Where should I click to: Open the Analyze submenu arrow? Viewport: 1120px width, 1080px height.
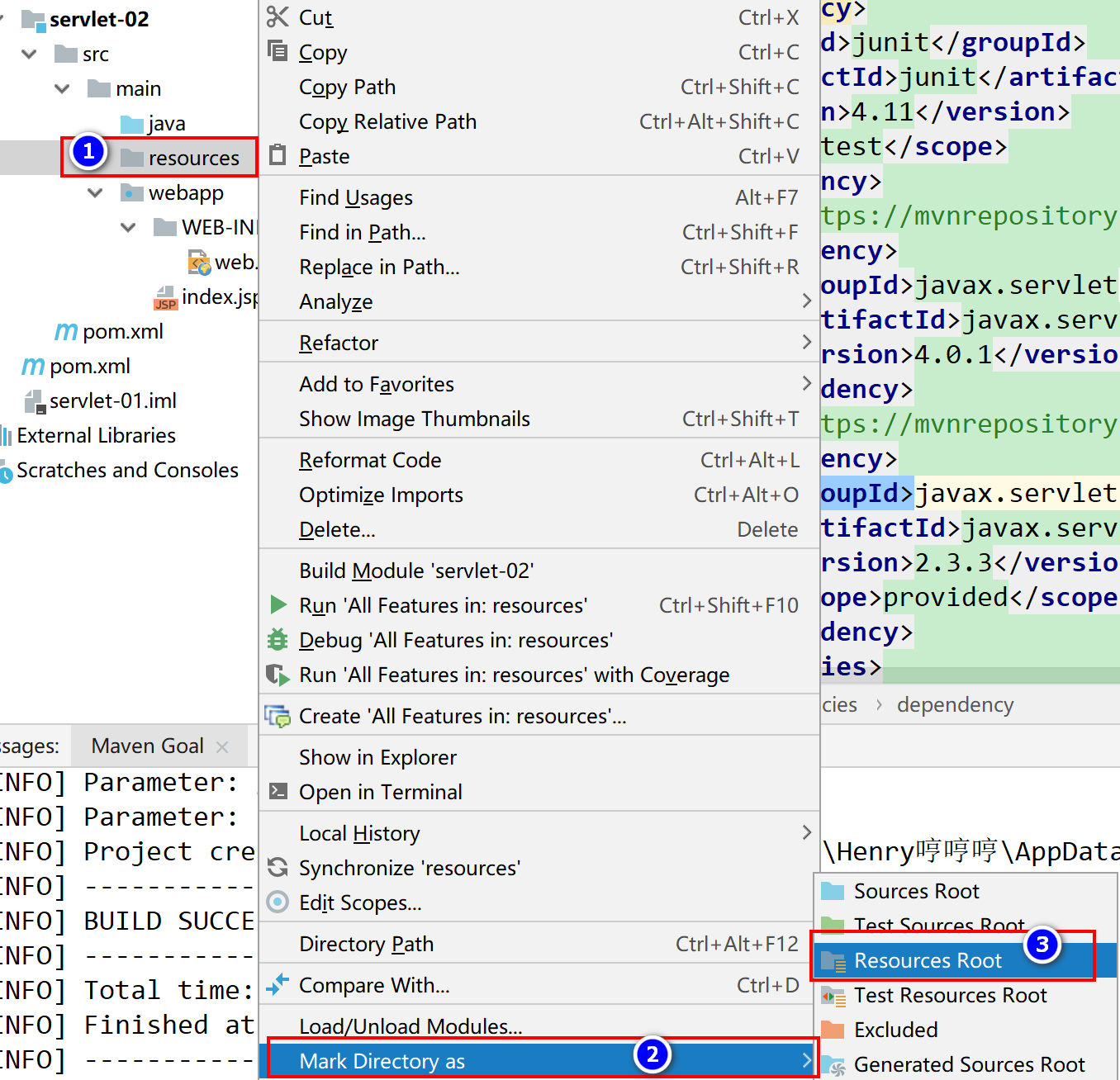coord(807,301)
